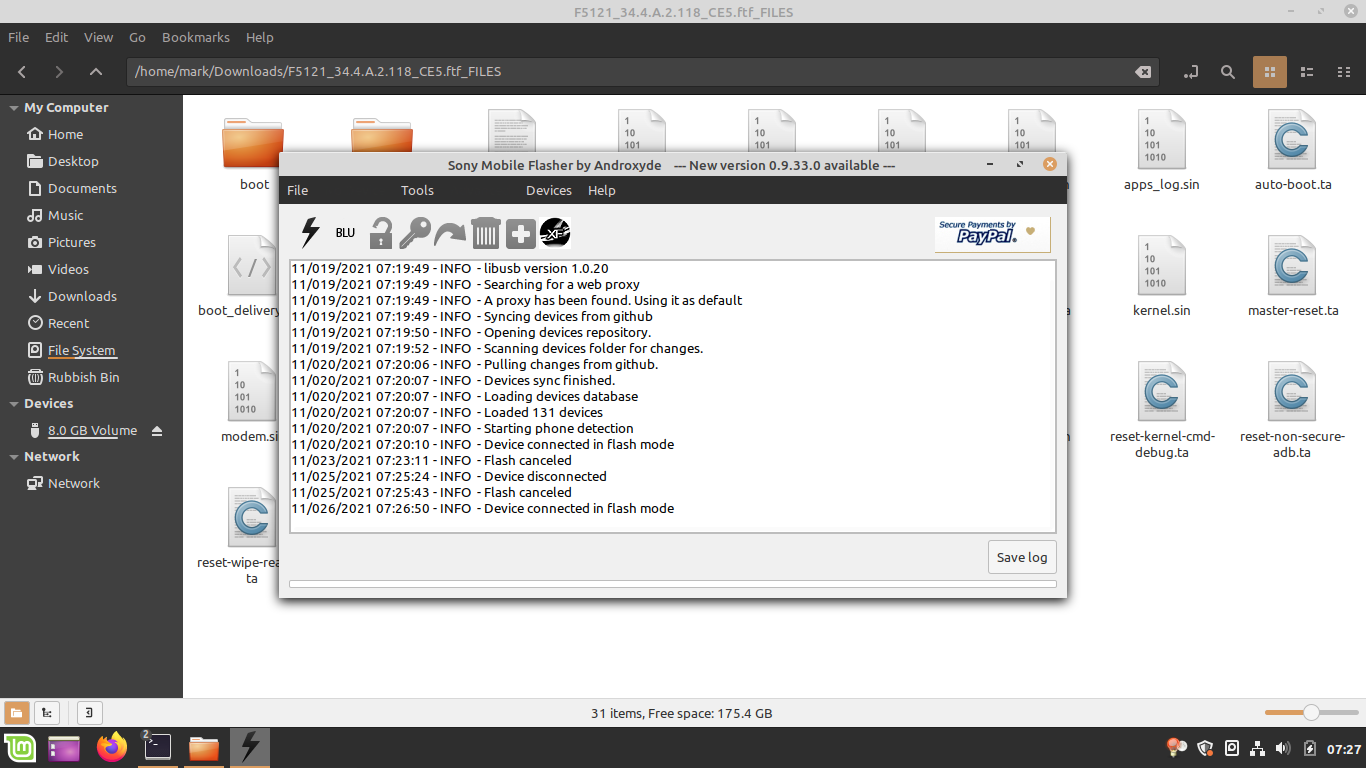Select the auto-boot.ta file
This screenshot has width=1366, height=768.
[1293, 150]
